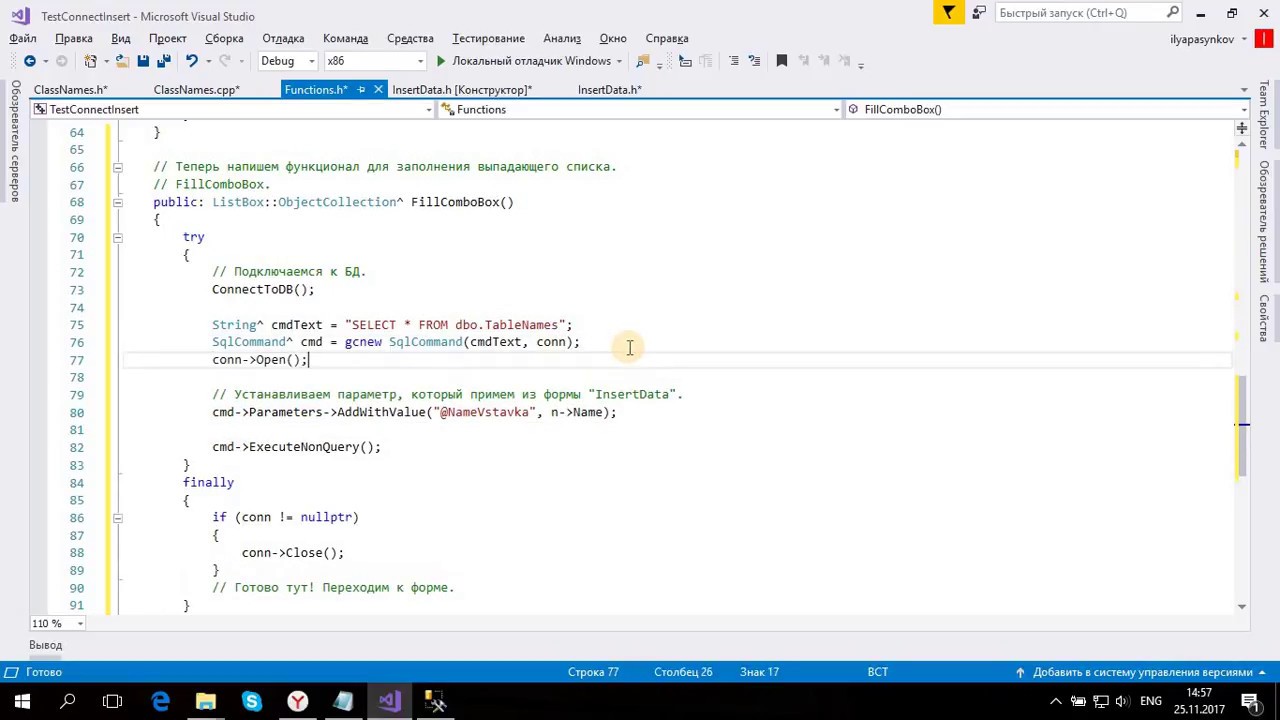Start debugging with the green play icon
Viewport: 1280px width, 720px height.
click(x=440, y=61)
